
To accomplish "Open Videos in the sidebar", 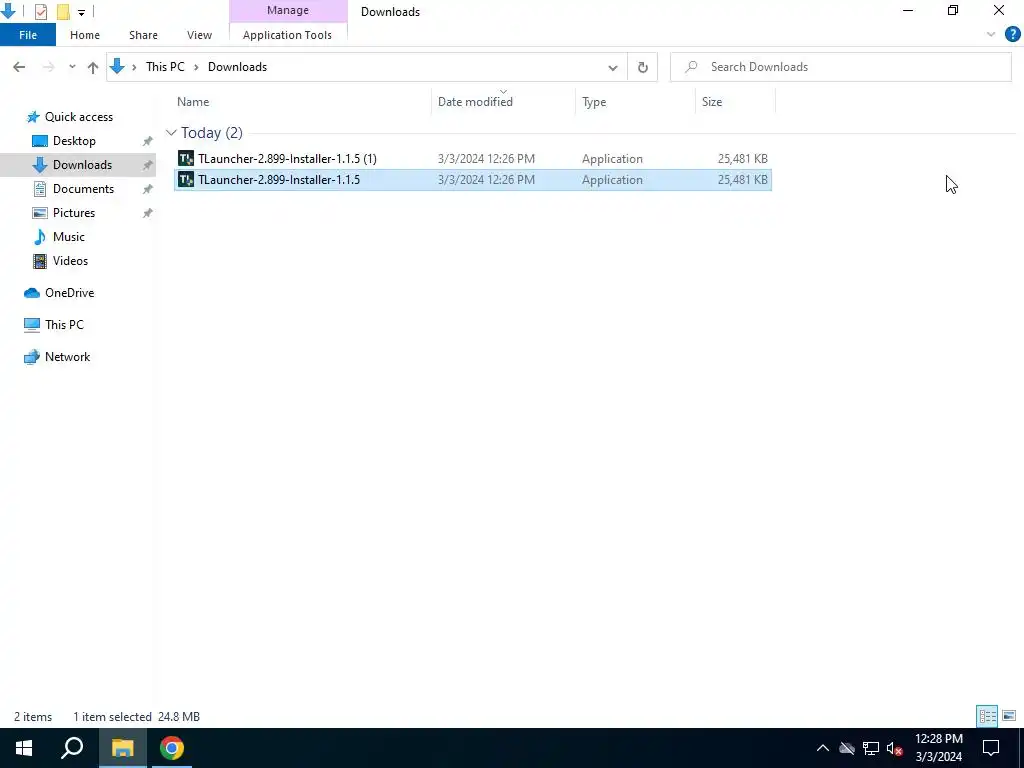I will [70, 261].
